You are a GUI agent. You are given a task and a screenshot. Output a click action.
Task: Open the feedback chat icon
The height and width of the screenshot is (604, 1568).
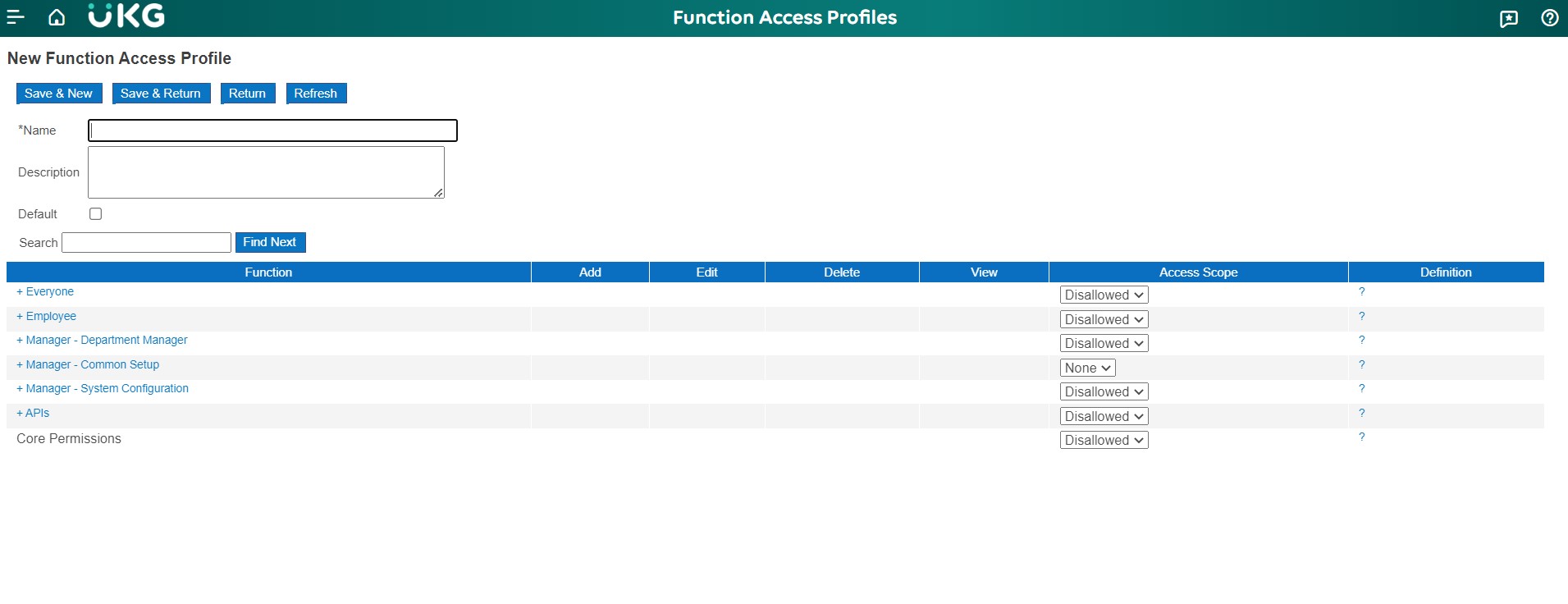coord(1508,18)
